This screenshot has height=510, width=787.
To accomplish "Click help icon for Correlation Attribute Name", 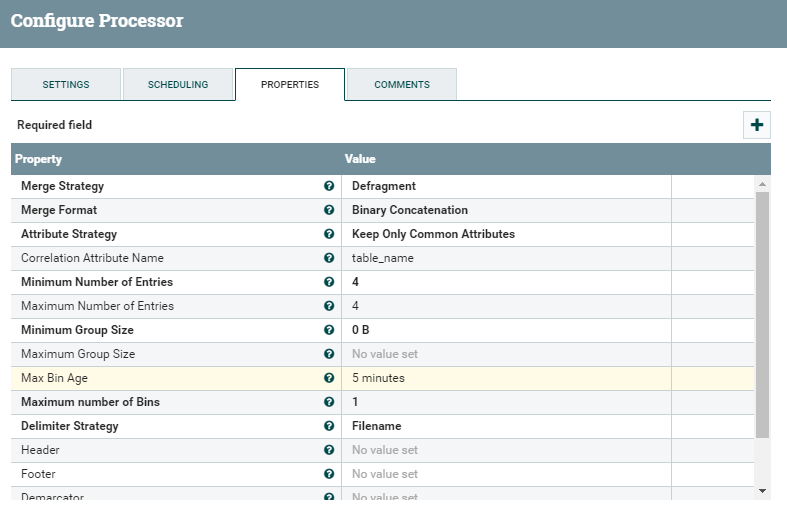I will [x=329, y=258].
